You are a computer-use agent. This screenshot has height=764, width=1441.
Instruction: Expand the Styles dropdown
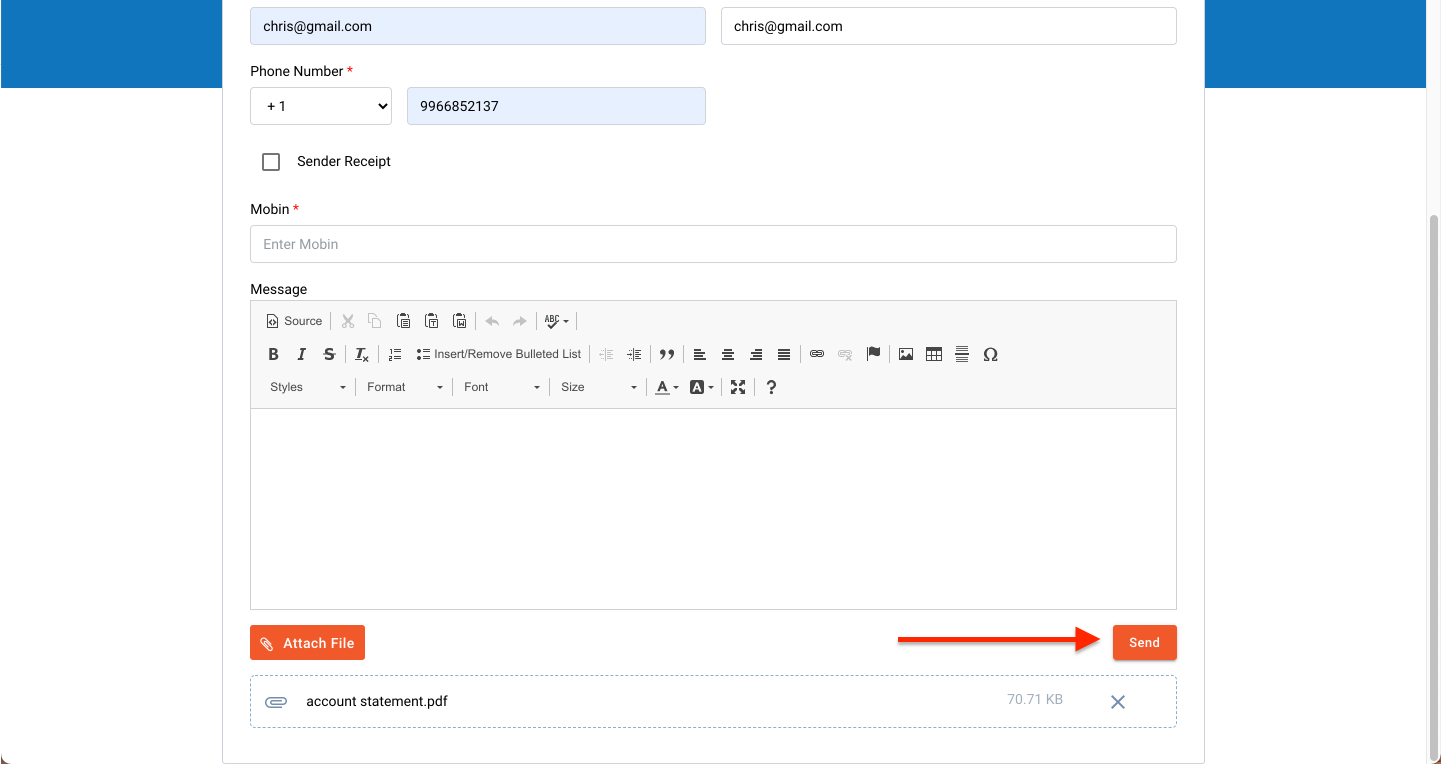(x=308, y=387)
